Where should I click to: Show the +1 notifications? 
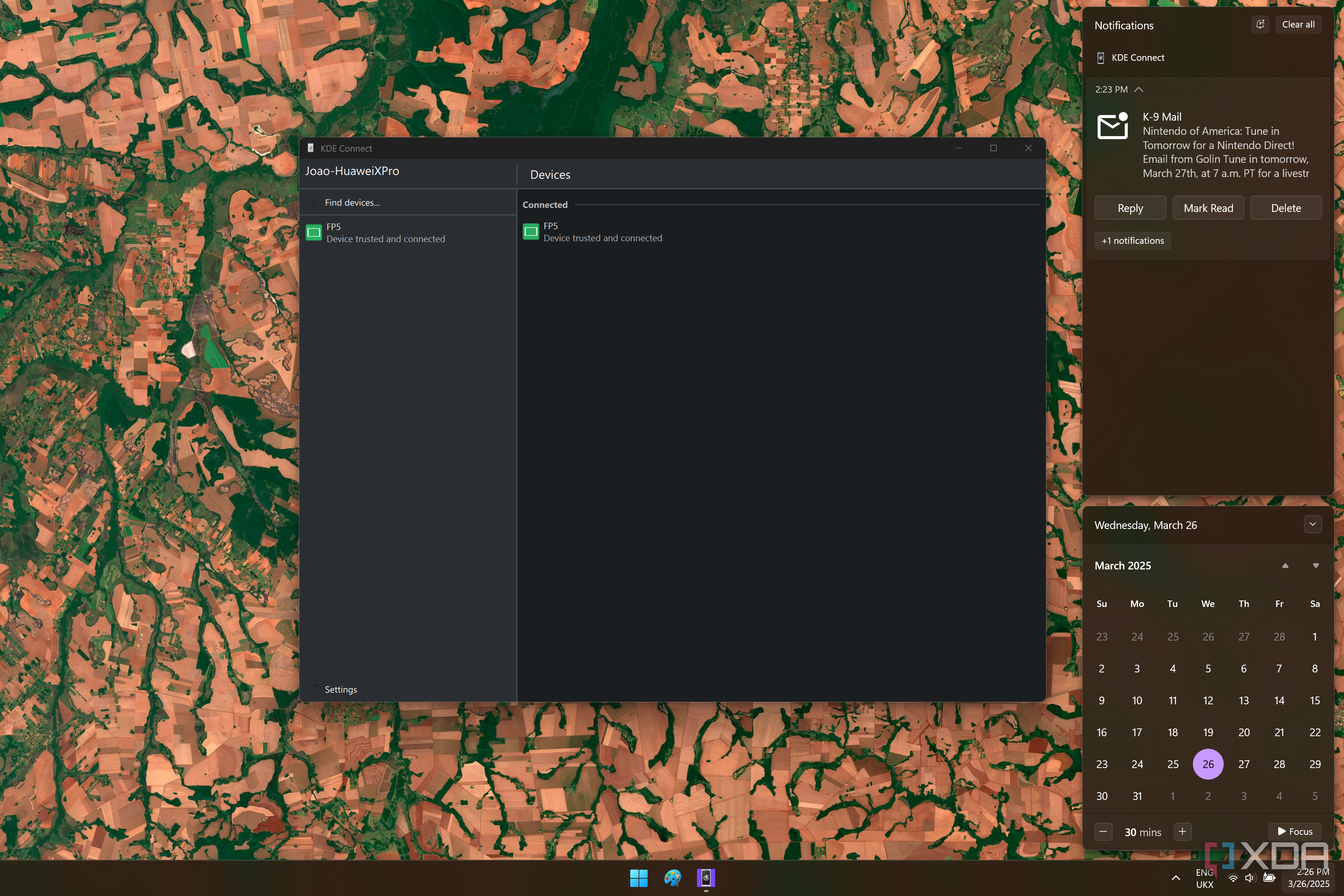(1132, 240)
